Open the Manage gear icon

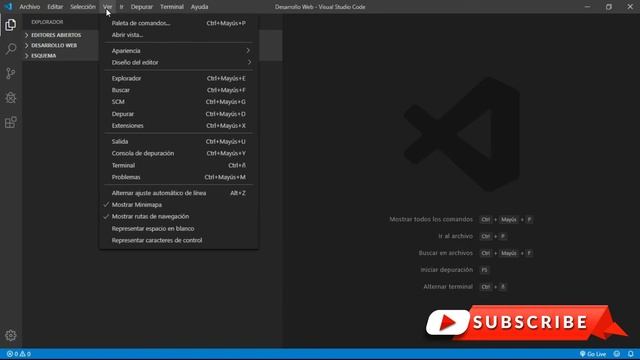tap(11, 335)
